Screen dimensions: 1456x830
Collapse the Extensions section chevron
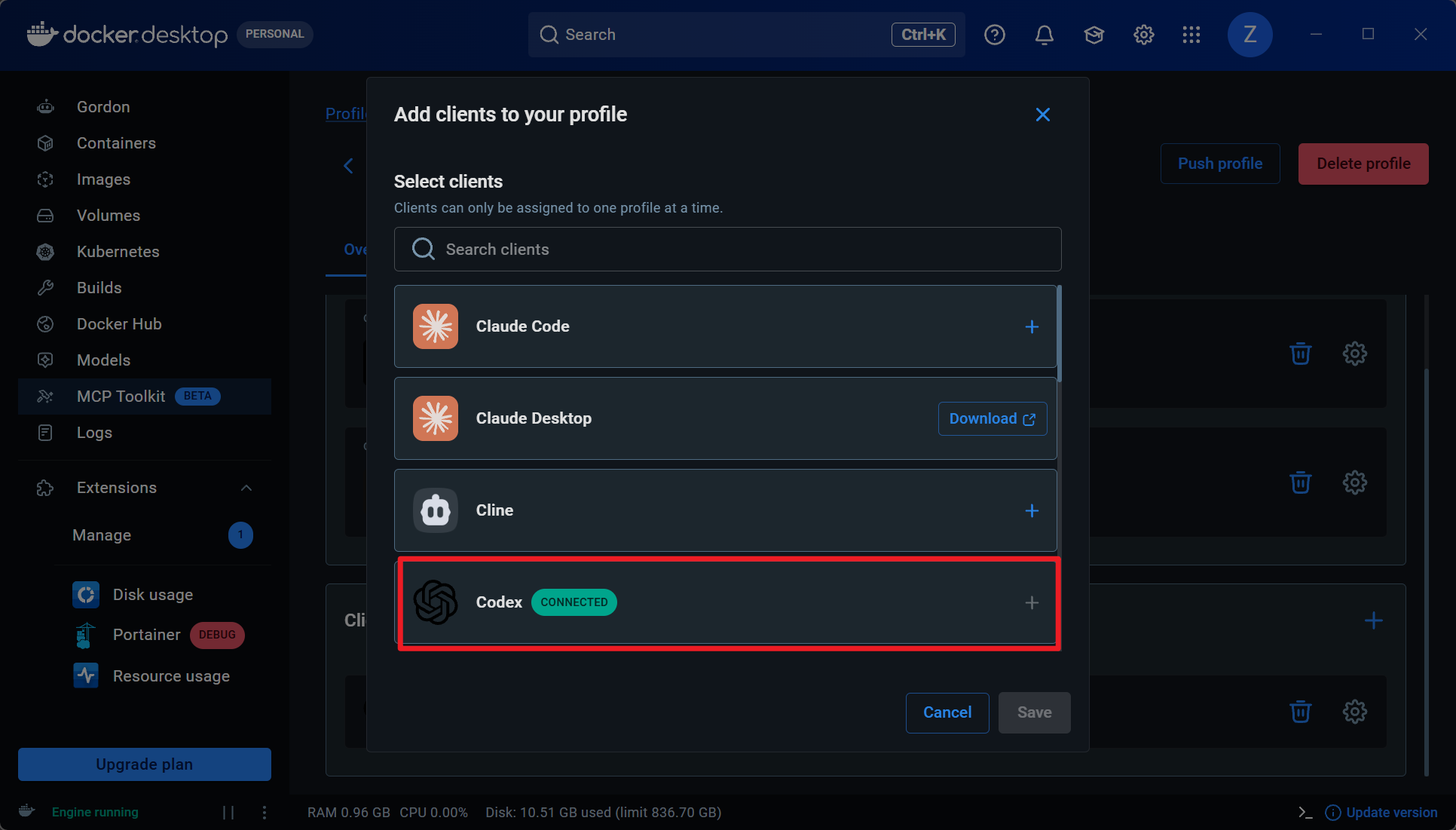[x=246, y=488]
